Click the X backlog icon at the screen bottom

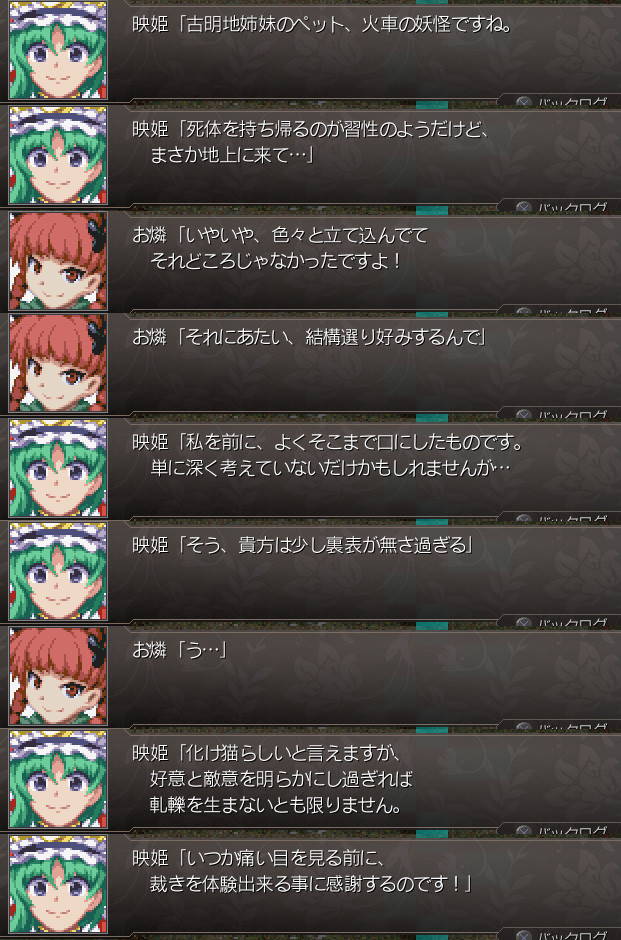point(524,935)
